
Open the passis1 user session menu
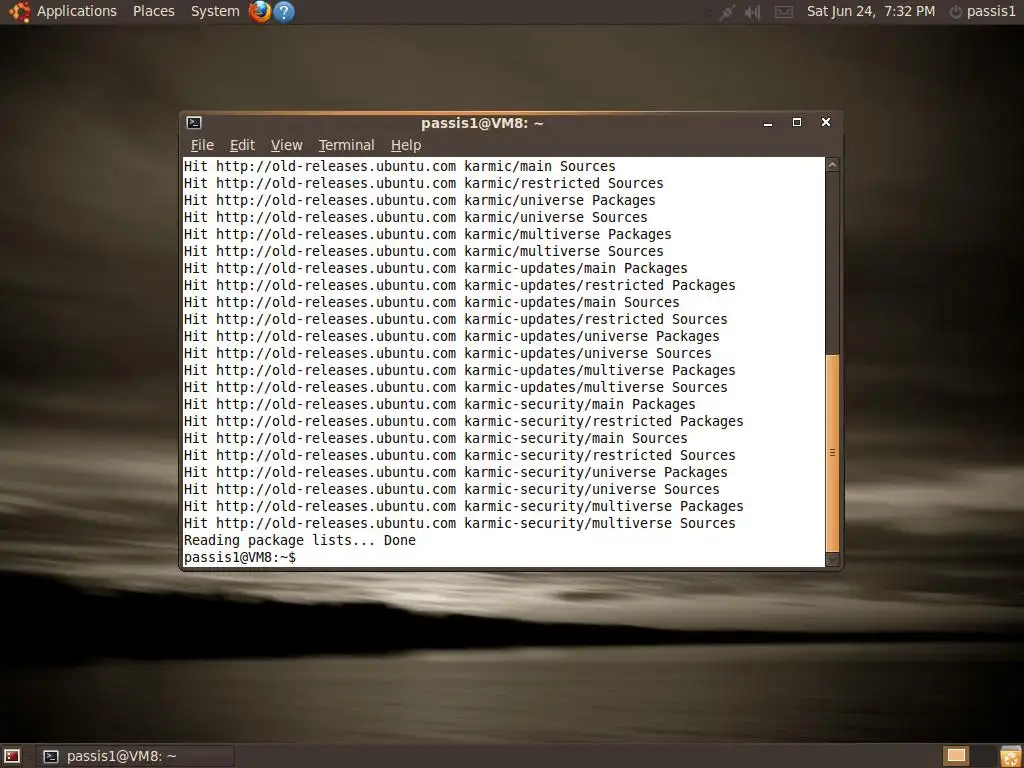click(991, 11)
